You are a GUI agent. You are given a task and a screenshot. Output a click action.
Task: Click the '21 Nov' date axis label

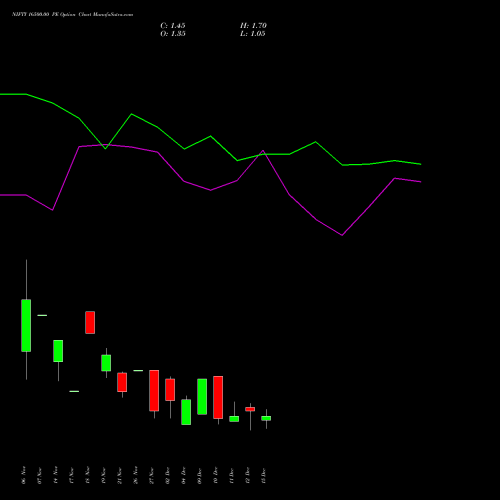[119, 475]
